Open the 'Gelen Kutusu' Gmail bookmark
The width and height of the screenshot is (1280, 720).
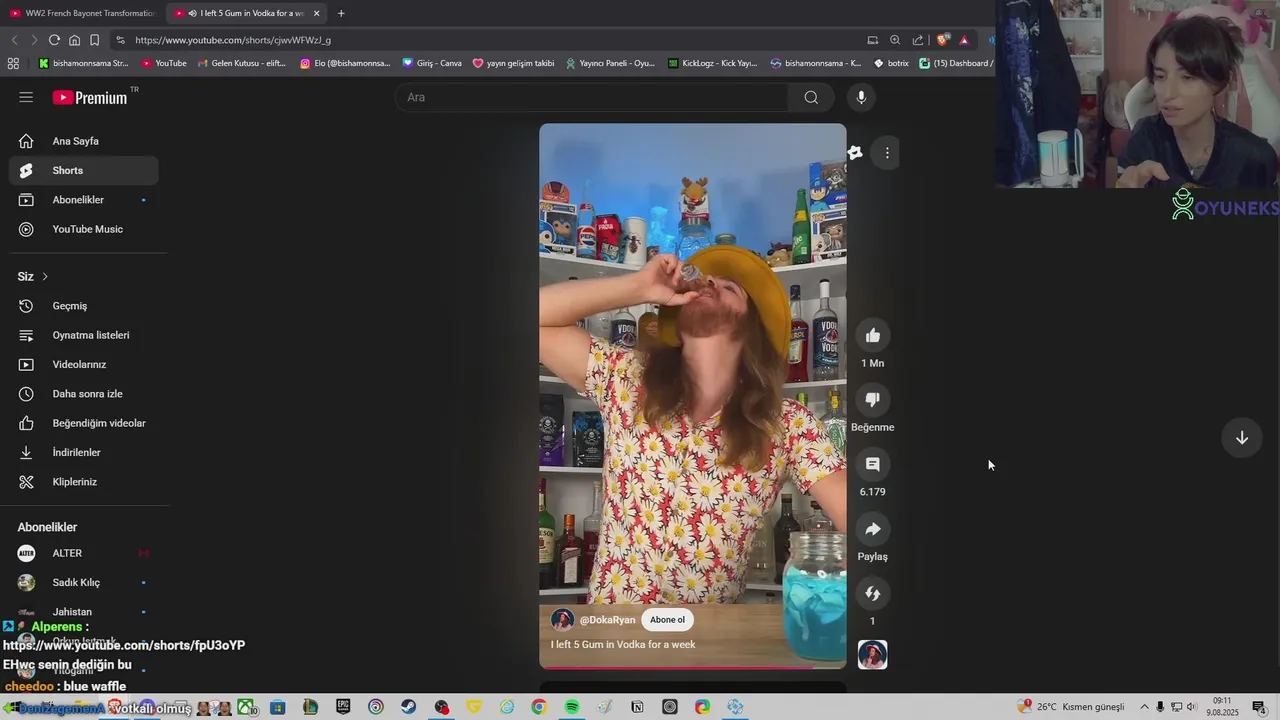[242, 63]
